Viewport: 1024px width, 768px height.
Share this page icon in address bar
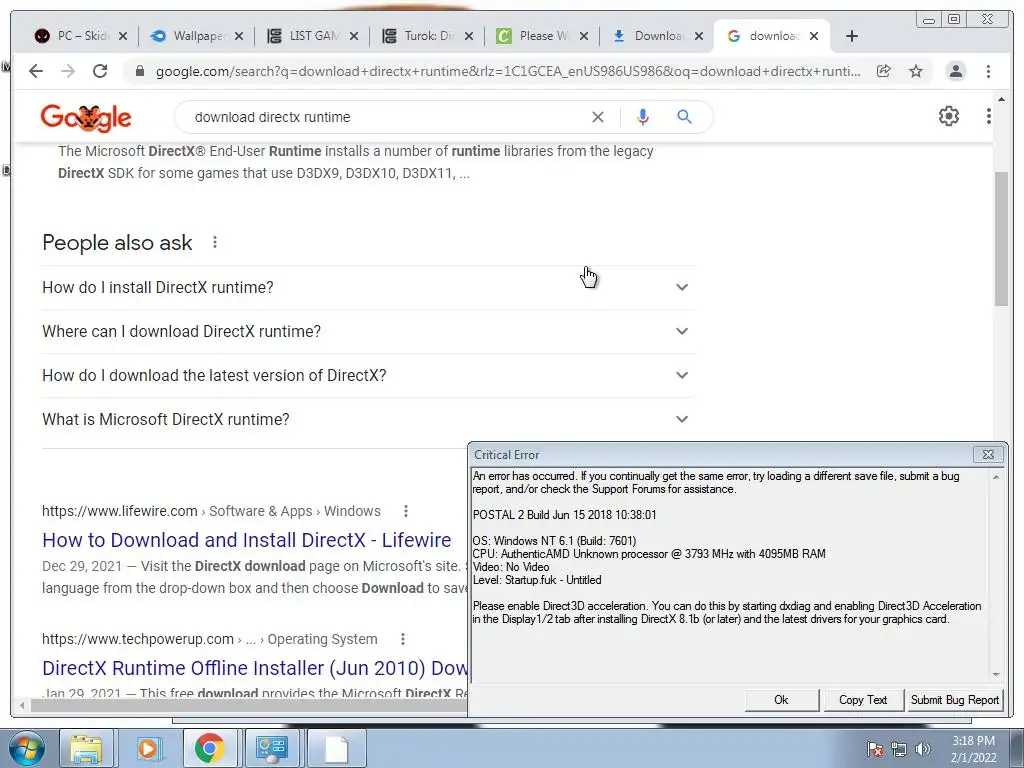click(884, 71)
